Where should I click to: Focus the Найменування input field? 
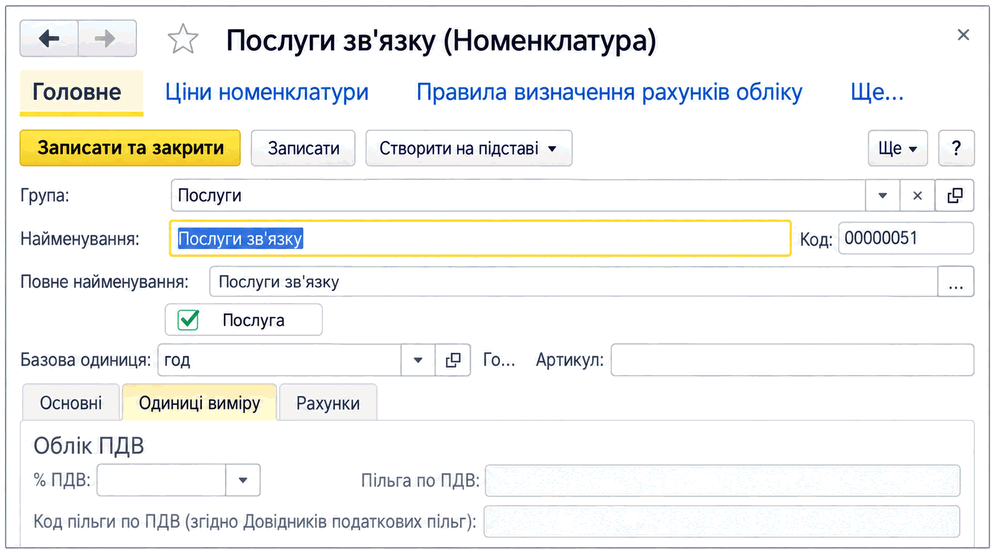point(480,239)
